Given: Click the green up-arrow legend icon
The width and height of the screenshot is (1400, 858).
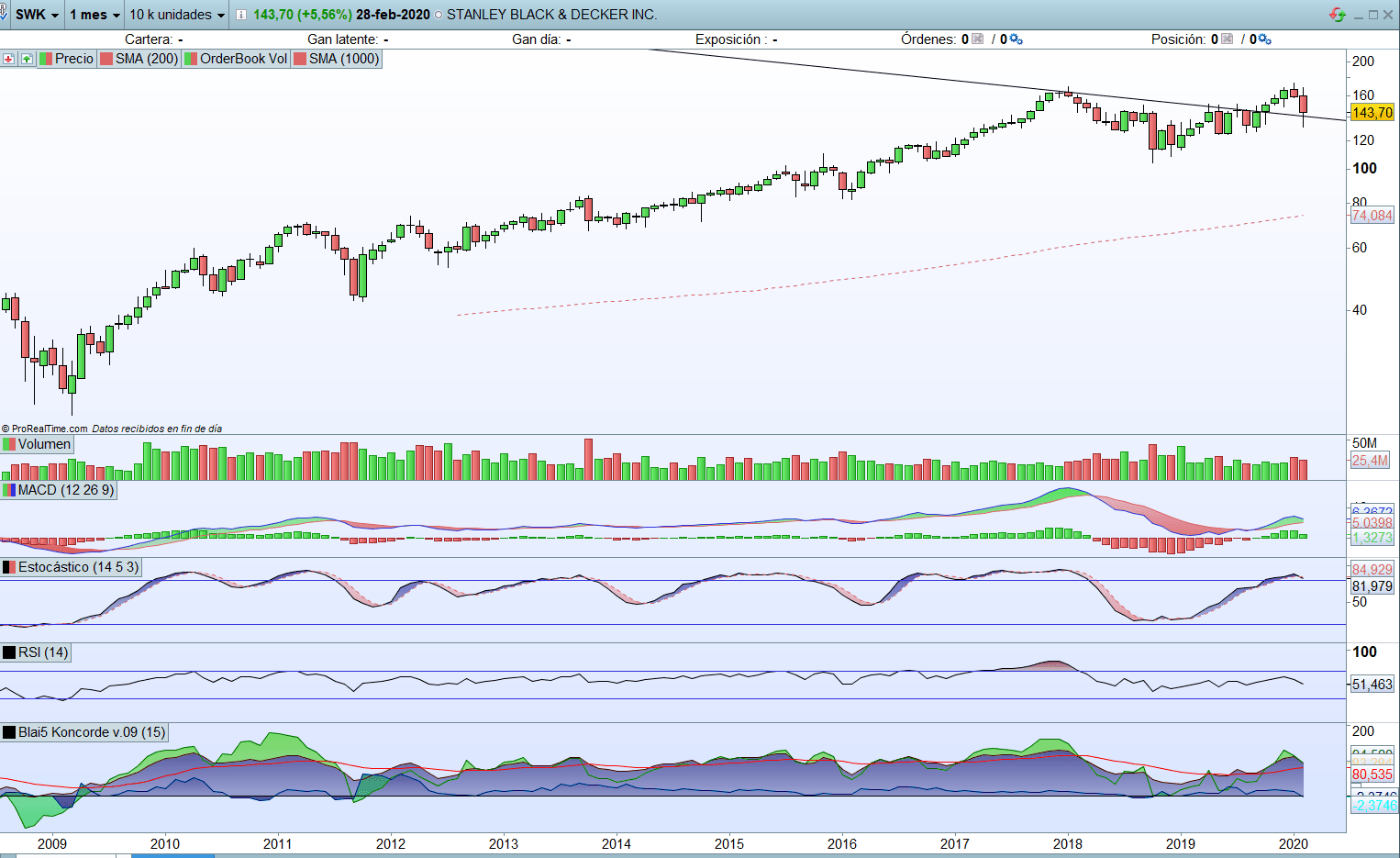Looking at the screenshot, I should 27,59.
